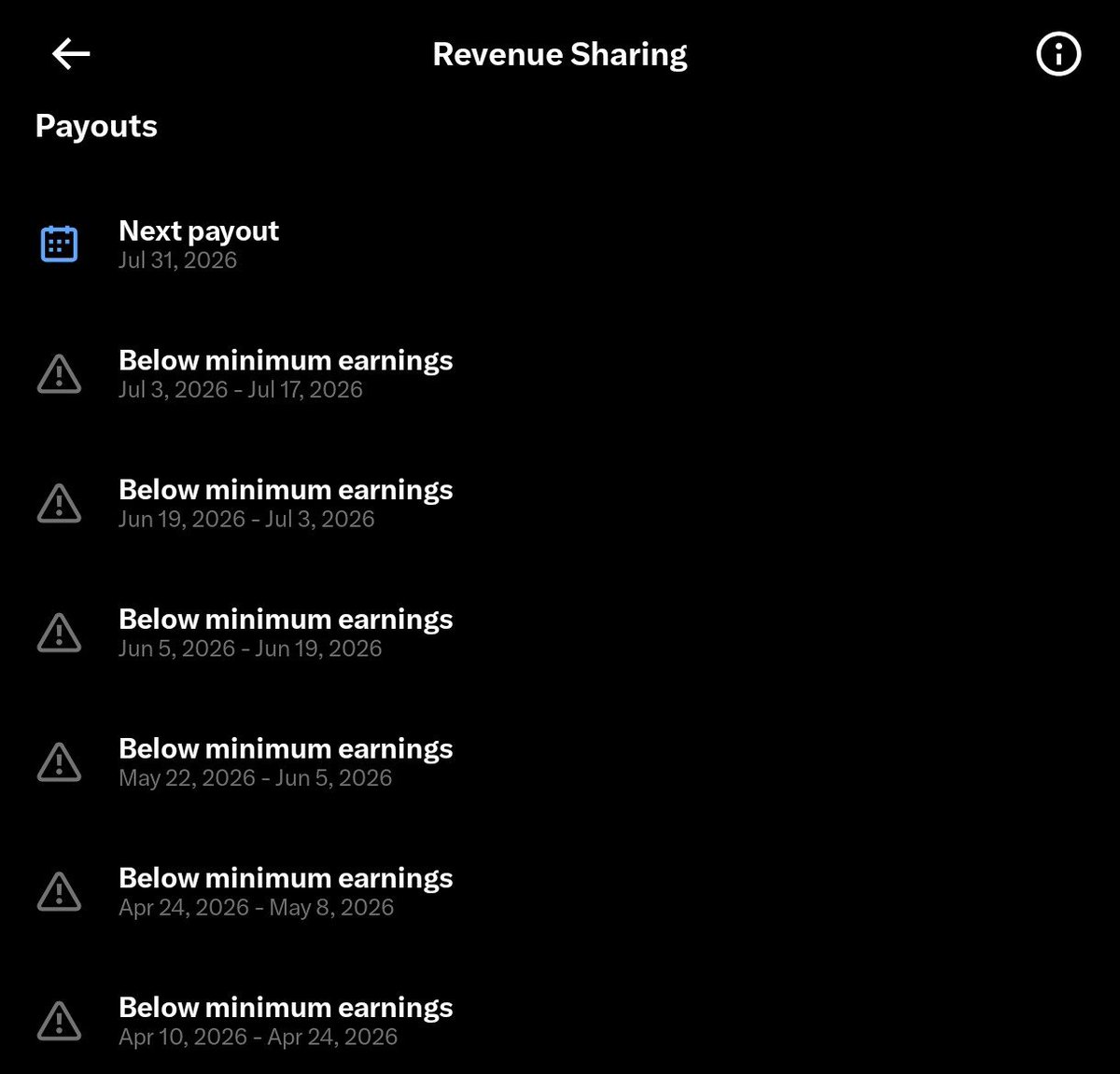Select date range Jun 19, 2026 - Jul 3, 2026
This screenshot has height=1074, width=1120.
246,519
